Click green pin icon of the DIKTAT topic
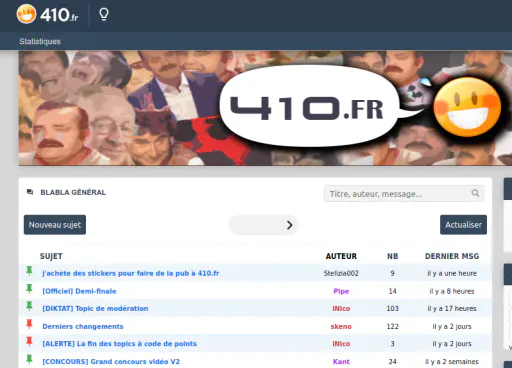The image size is (512, 368). click(x=29, y=306)
